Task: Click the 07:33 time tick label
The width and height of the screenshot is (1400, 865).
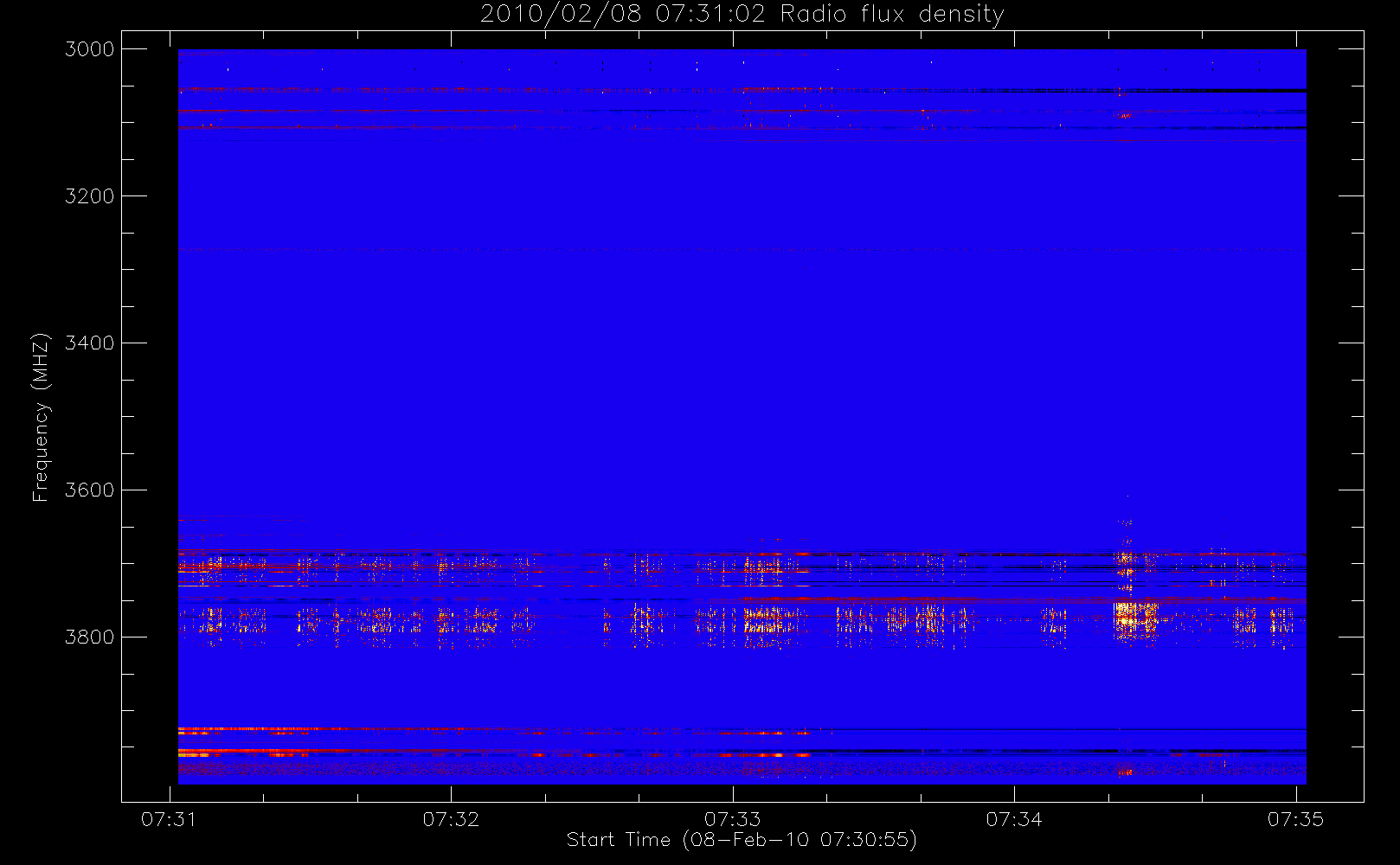Action: click(x=733, y=819)
